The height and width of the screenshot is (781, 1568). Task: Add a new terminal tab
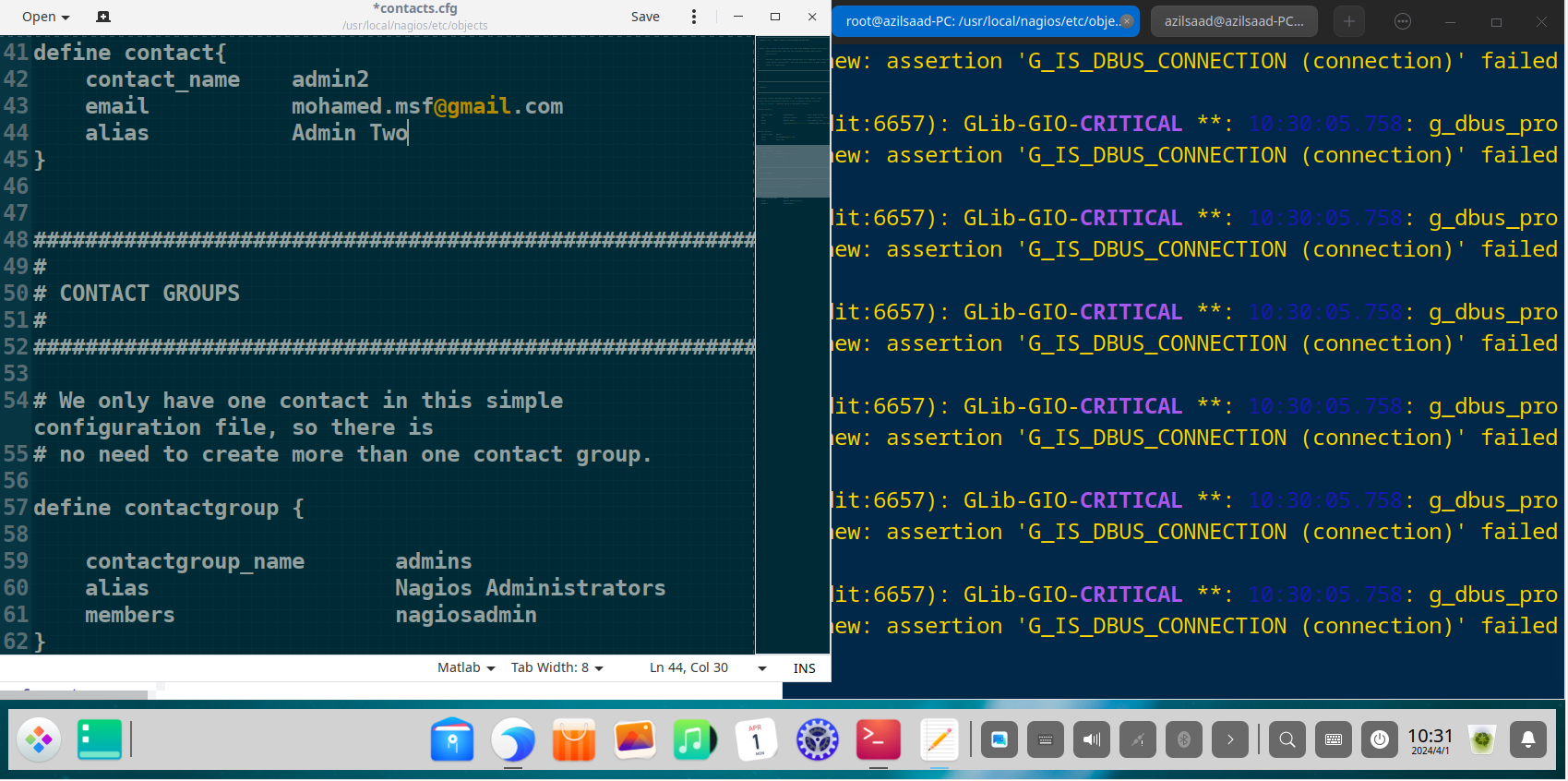1348,21
